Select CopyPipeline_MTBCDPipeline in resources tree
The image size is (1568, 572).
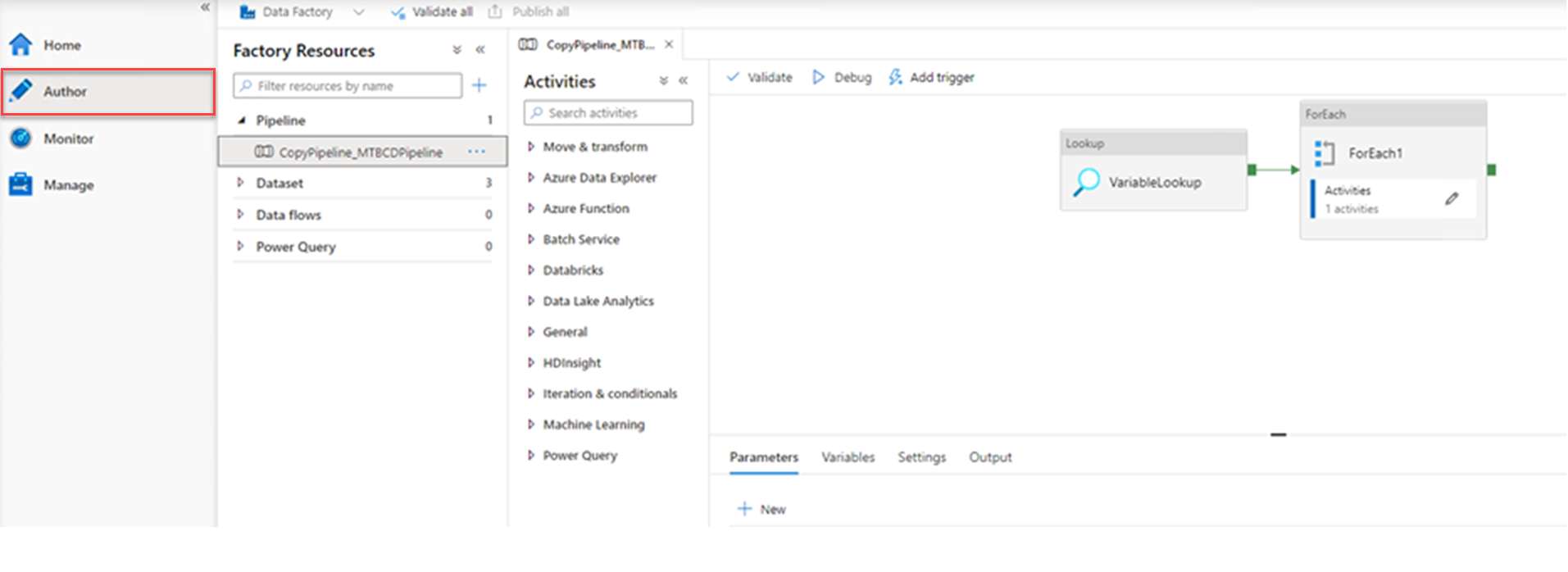[362, 152]
